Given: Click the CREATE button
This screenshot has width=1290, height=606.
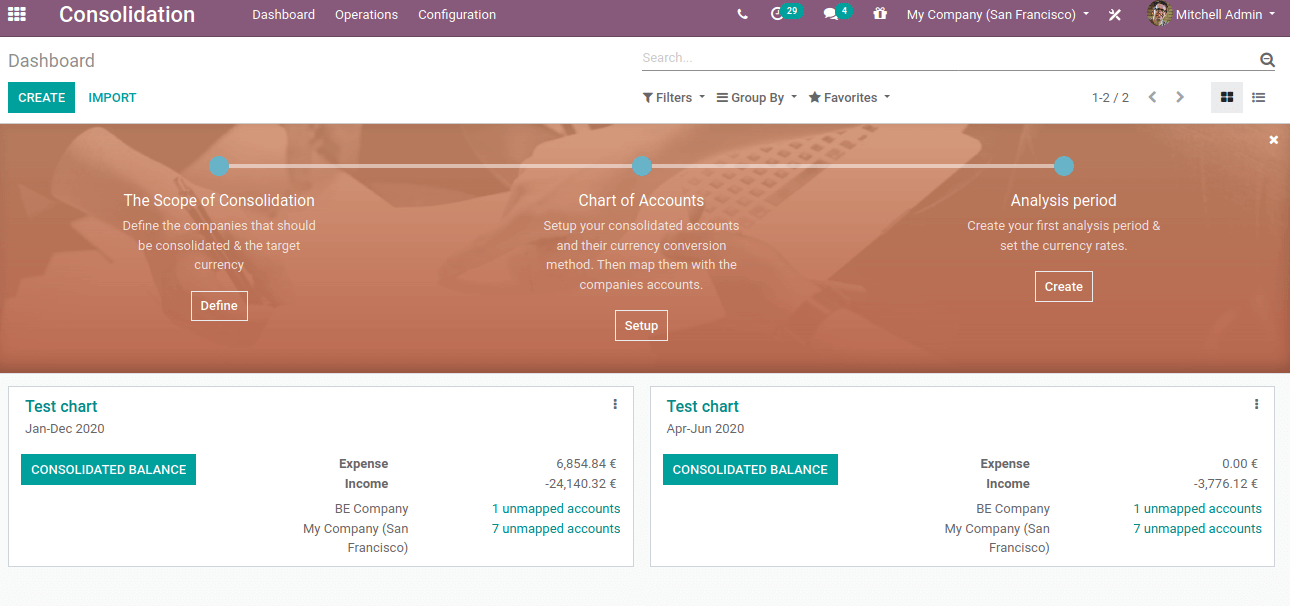Looking at the screenshot, I should tap(41, 97).
